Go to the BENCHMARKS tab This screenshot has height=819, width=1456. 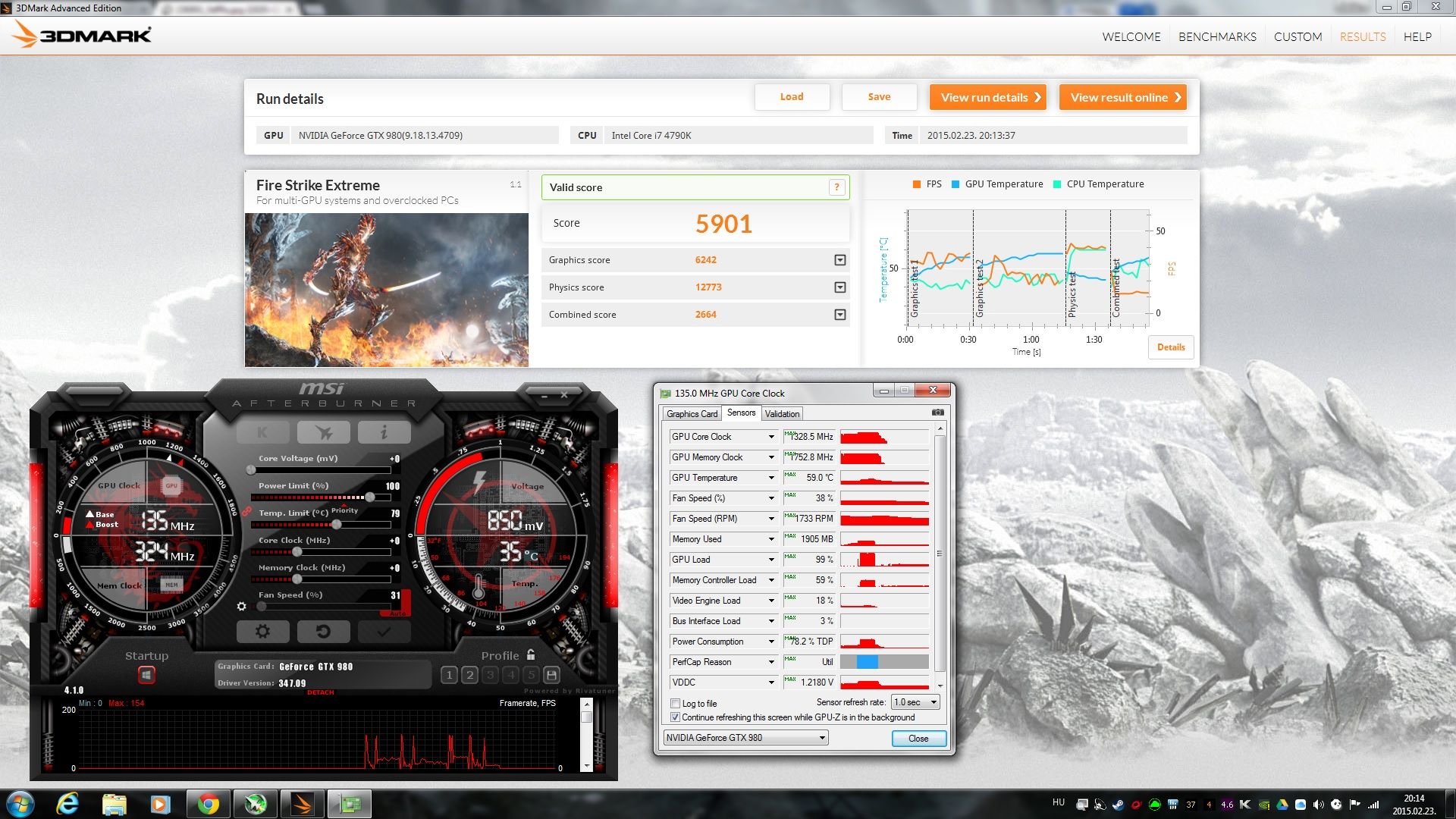(1217, 36)
